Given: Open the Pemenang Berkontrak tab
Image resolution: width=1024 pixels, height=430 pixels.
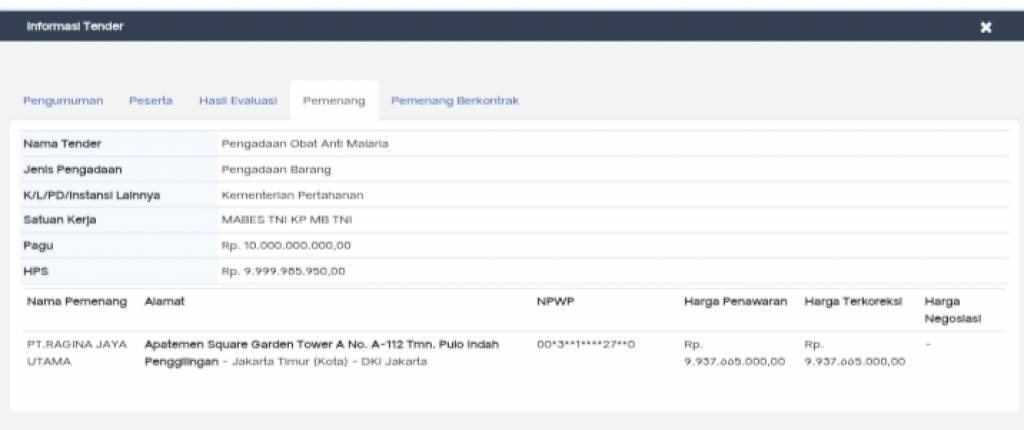Looking at the screenshot, I should (454, 101).
